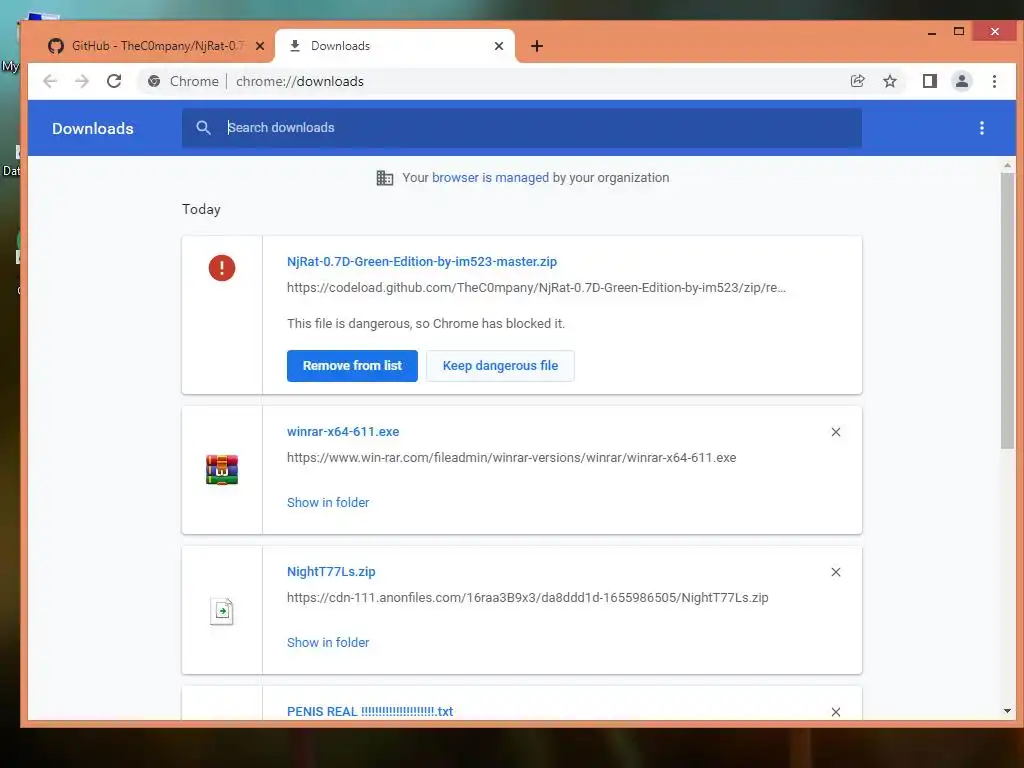Close the Downloads tab
The height and width of the screenshot is (768, 1024).
(x=499, y=46)
